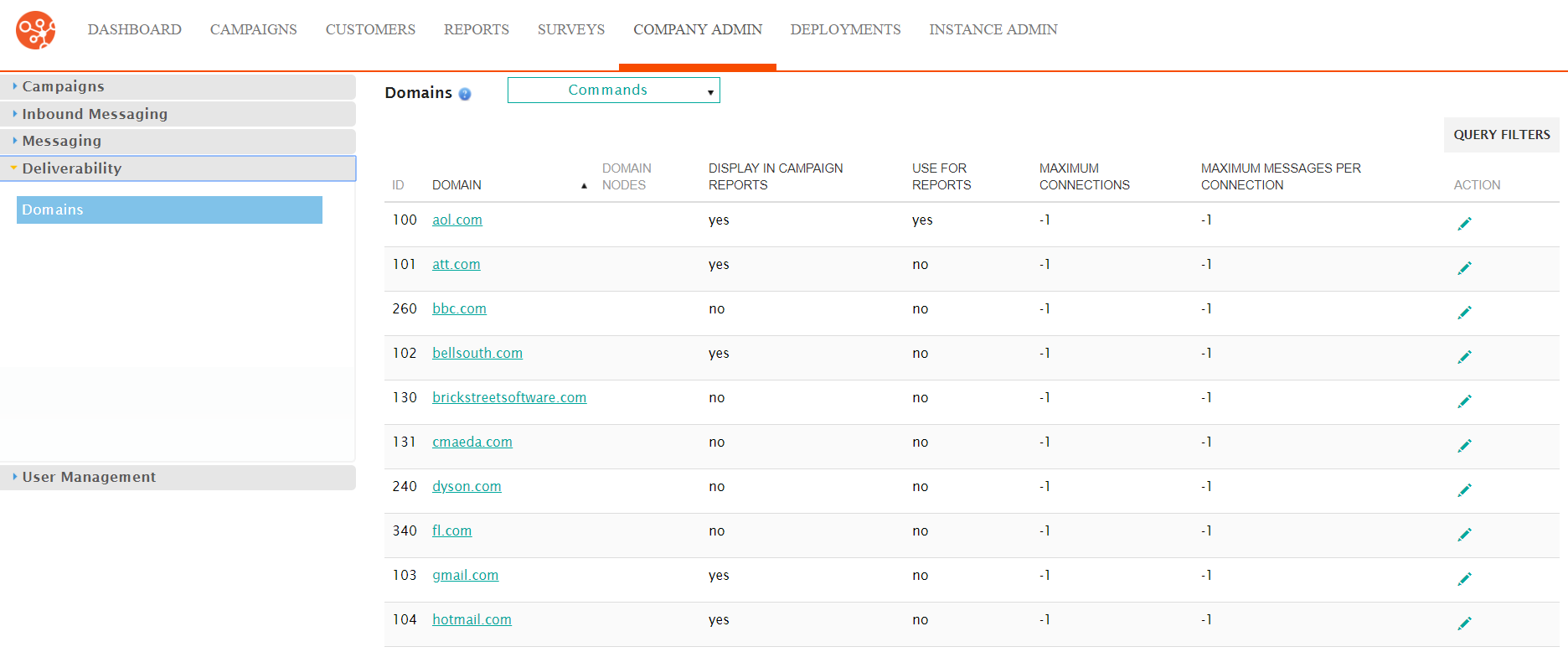Click the ID column header

pyautogui.click(x=398, y=185)
